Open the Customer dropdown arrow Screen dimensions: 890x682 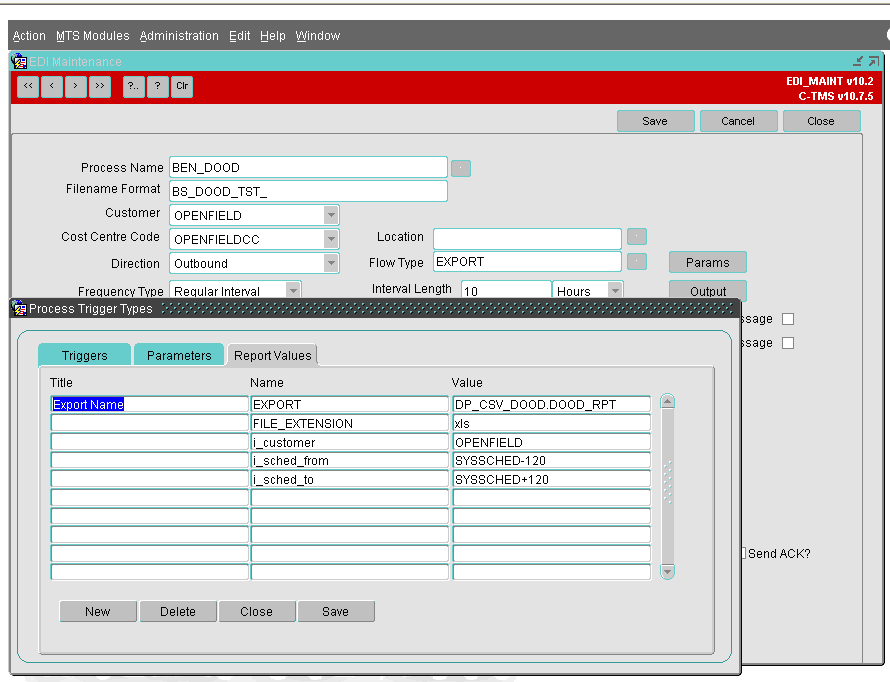pos(331,215)
